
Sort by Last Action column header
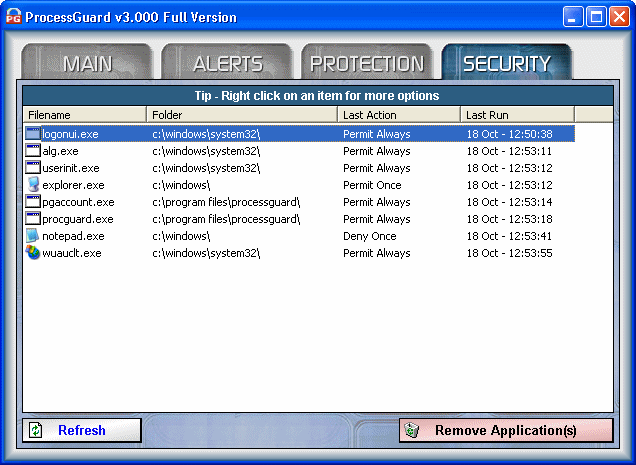(400, 115)
